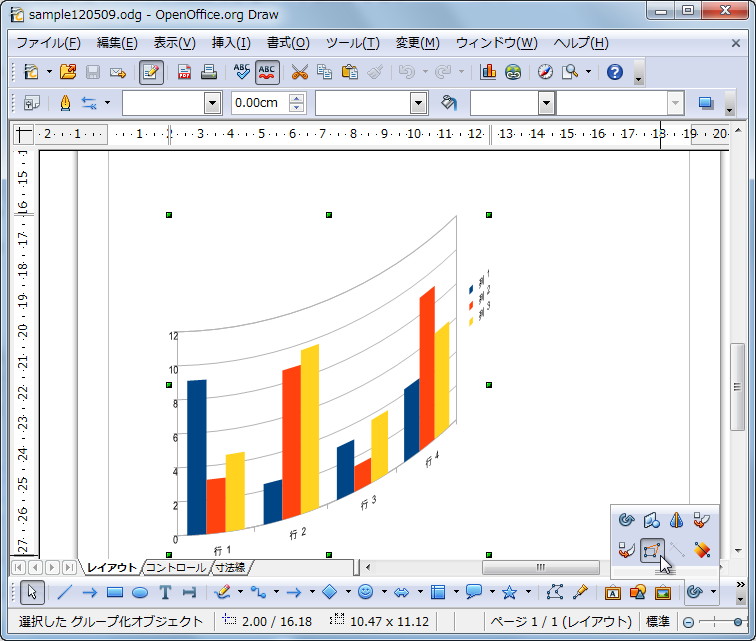The width and height of the screenshot is (756, 641).
Task: Open the ファイル(F) menu
Action: [48, 43]
